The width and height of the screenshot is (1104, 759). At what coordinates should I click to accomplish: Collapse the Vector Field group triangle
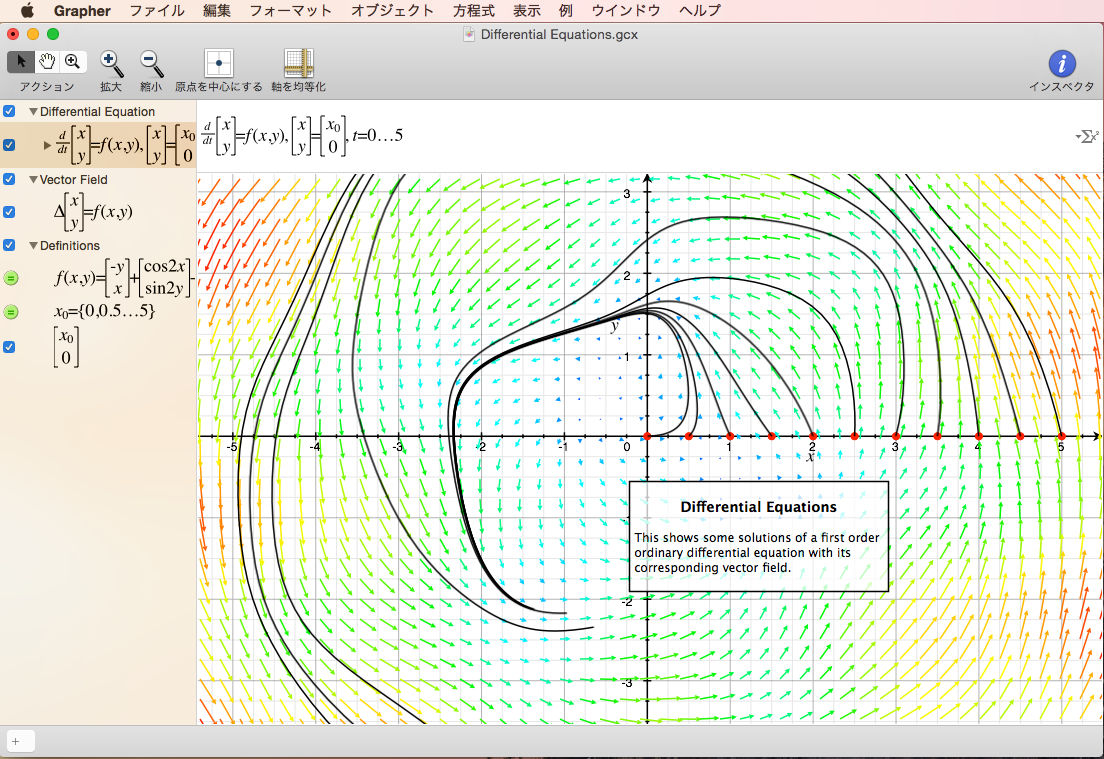(33, 180)
